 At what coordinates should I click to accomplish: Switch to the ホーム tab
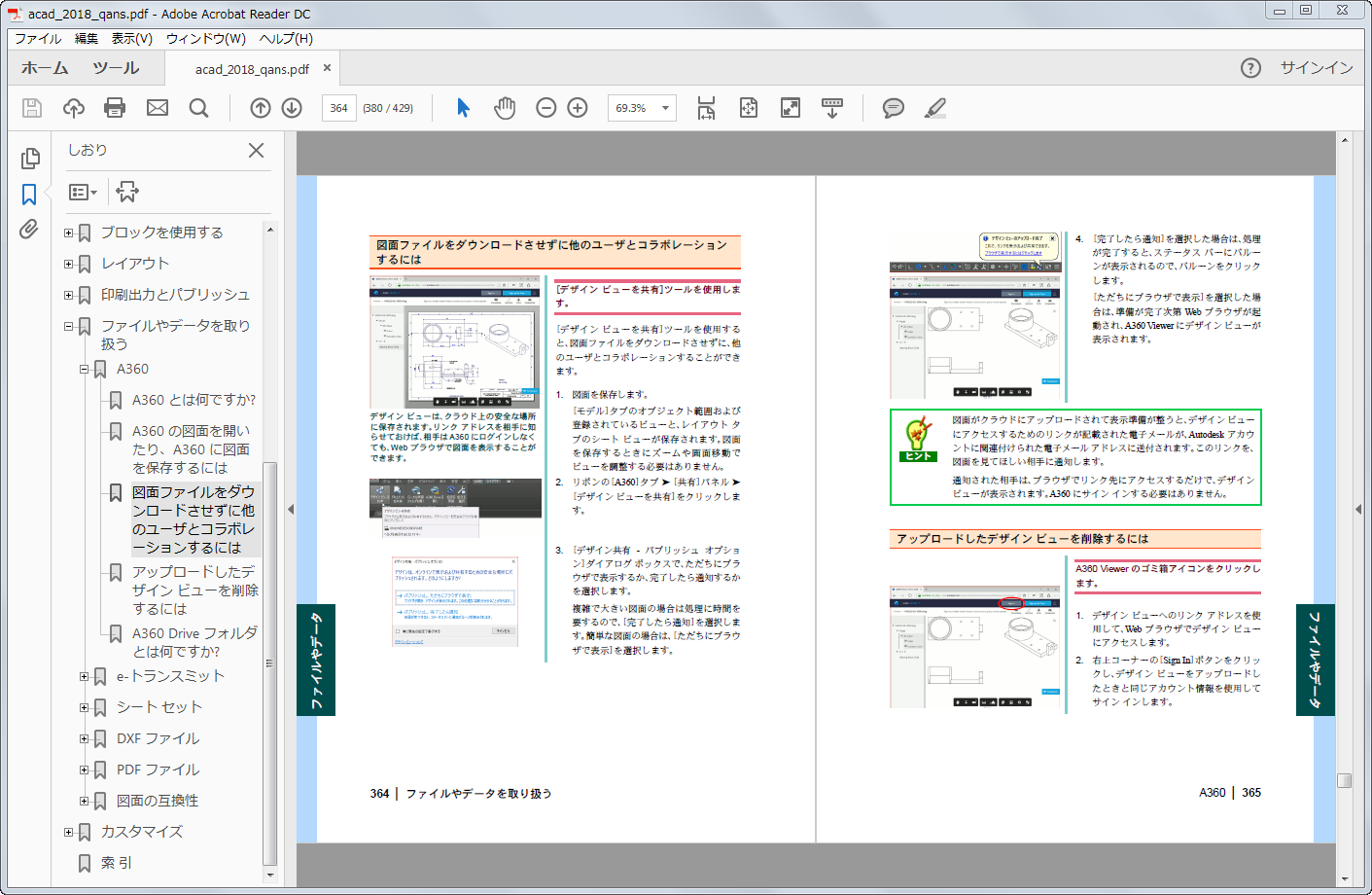[x=45, y=68]
